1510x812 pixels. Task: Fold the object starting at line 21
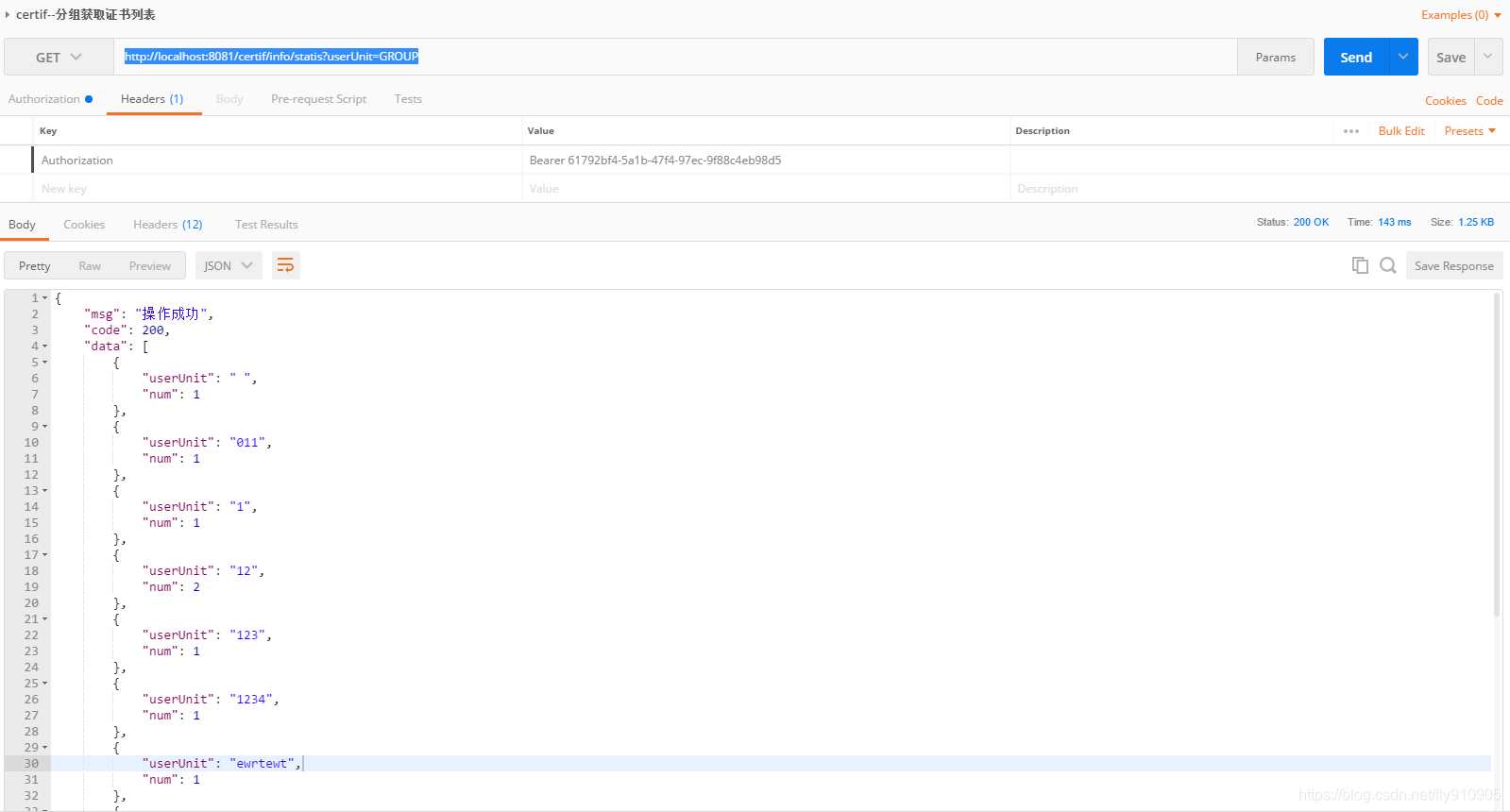click(x=44, y=619)
